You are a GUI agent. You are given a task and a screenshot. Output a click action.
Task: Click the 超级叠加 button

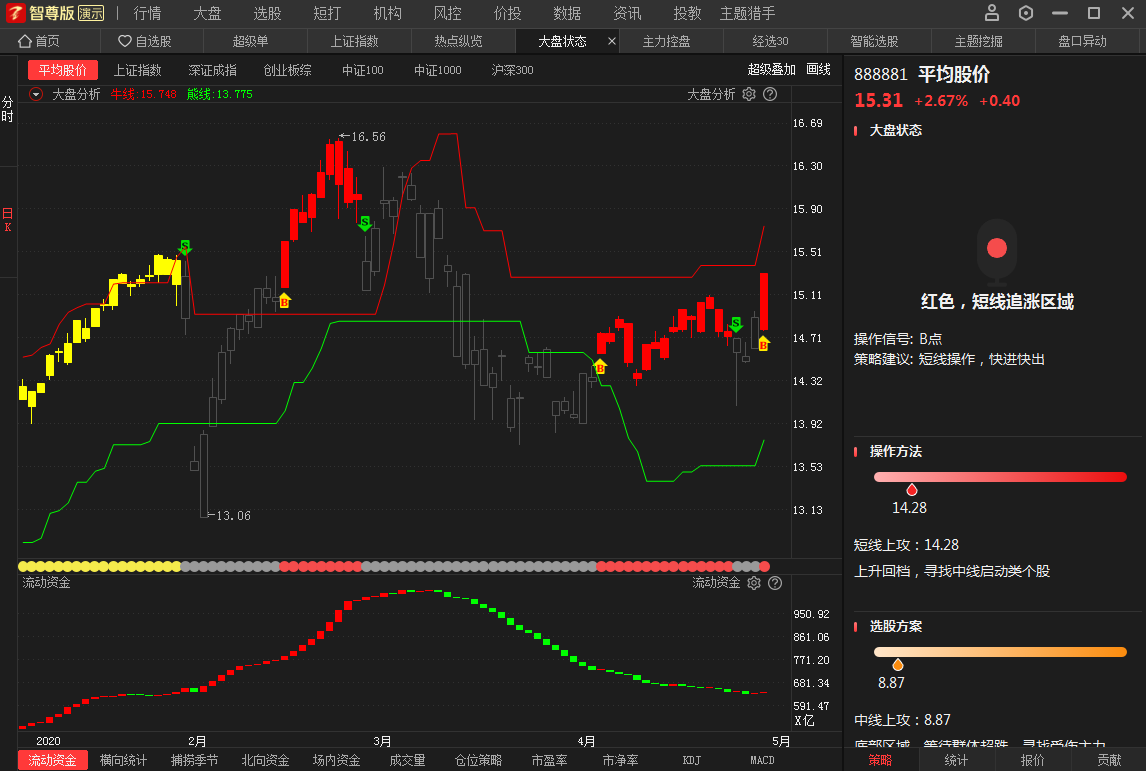[x=771, y=69]
